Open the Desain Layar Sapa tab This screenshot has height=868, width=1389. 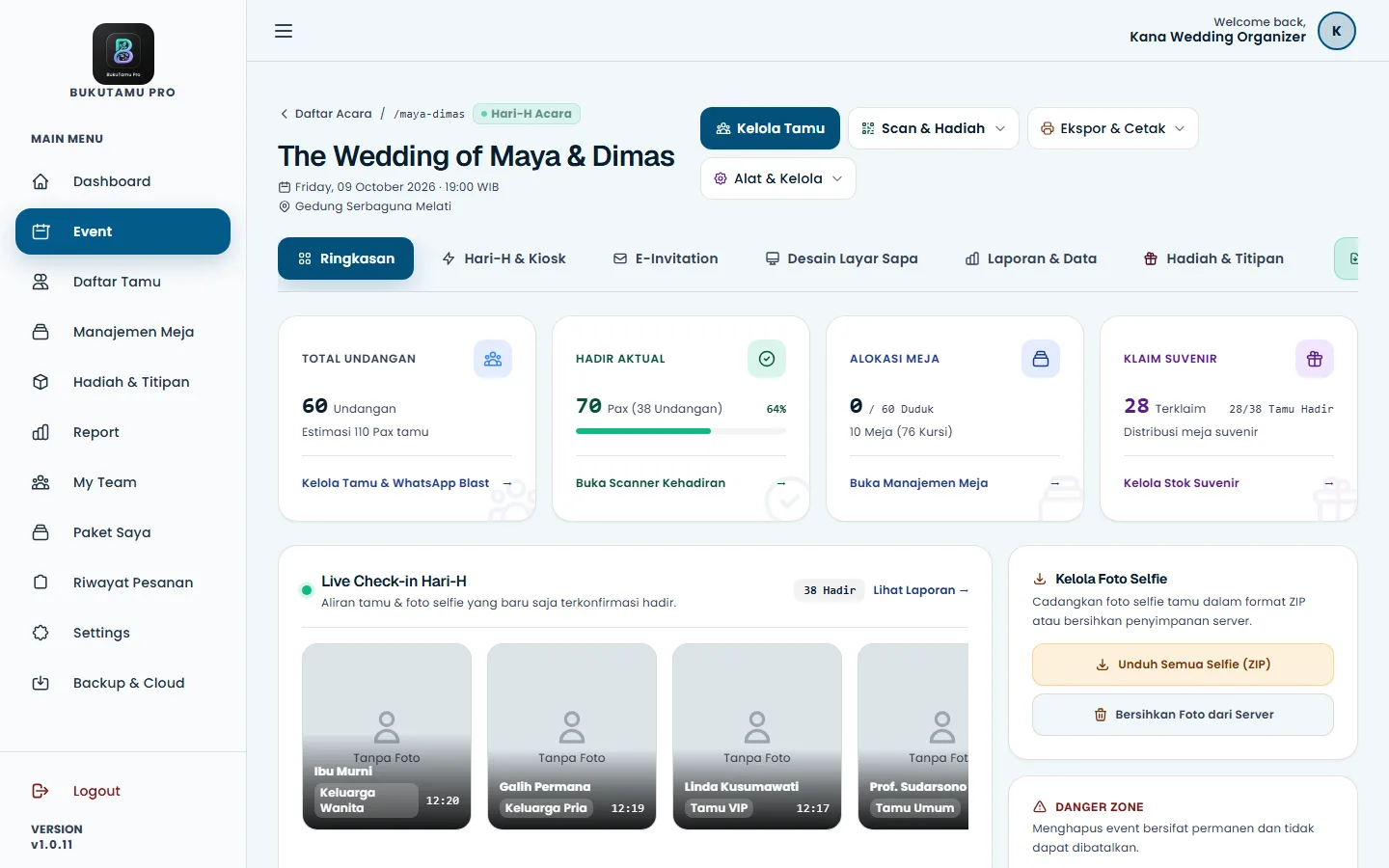841,258
